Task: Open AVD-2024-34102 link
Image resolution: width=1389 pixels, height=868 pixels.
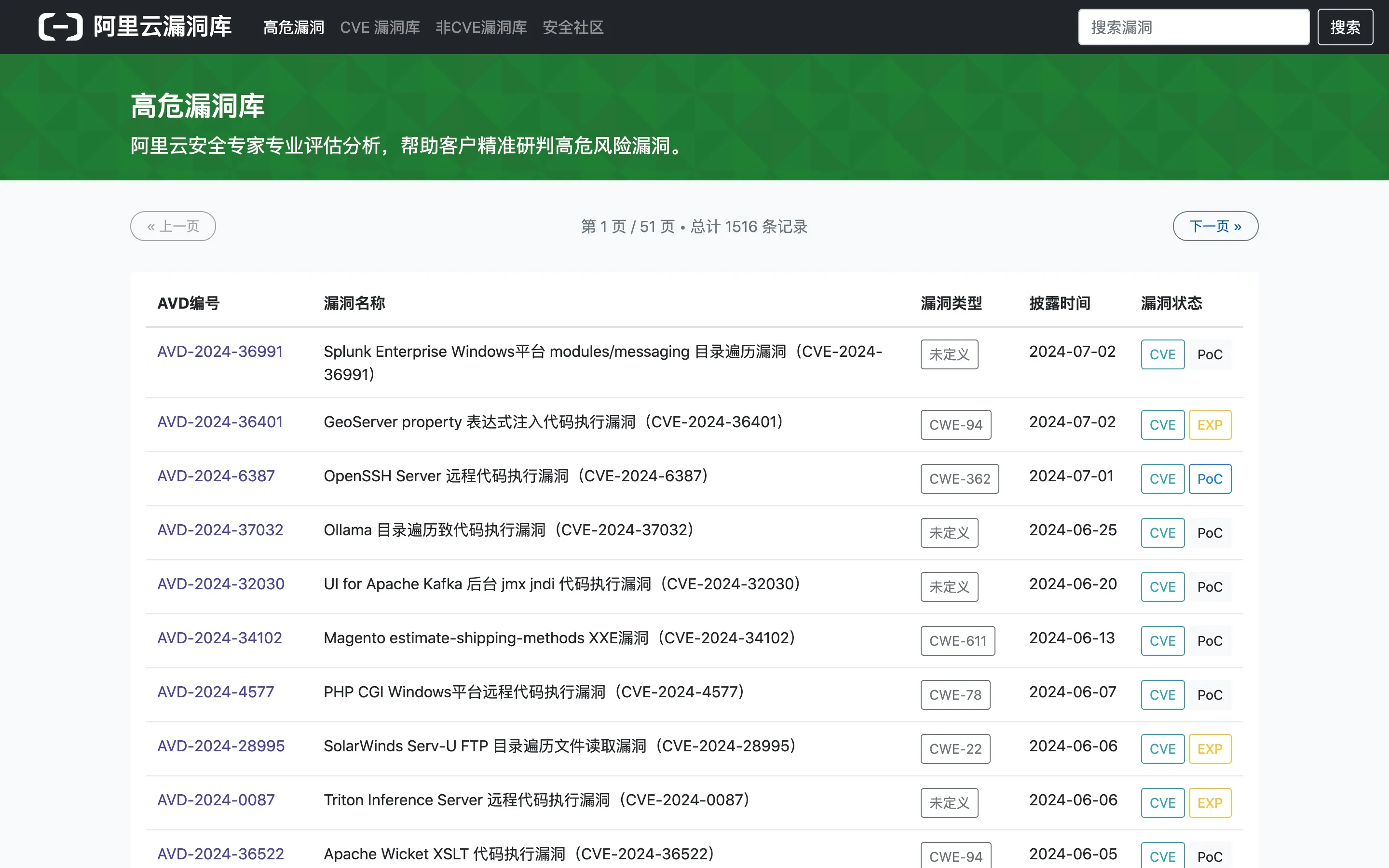Action: coord(219,638)
